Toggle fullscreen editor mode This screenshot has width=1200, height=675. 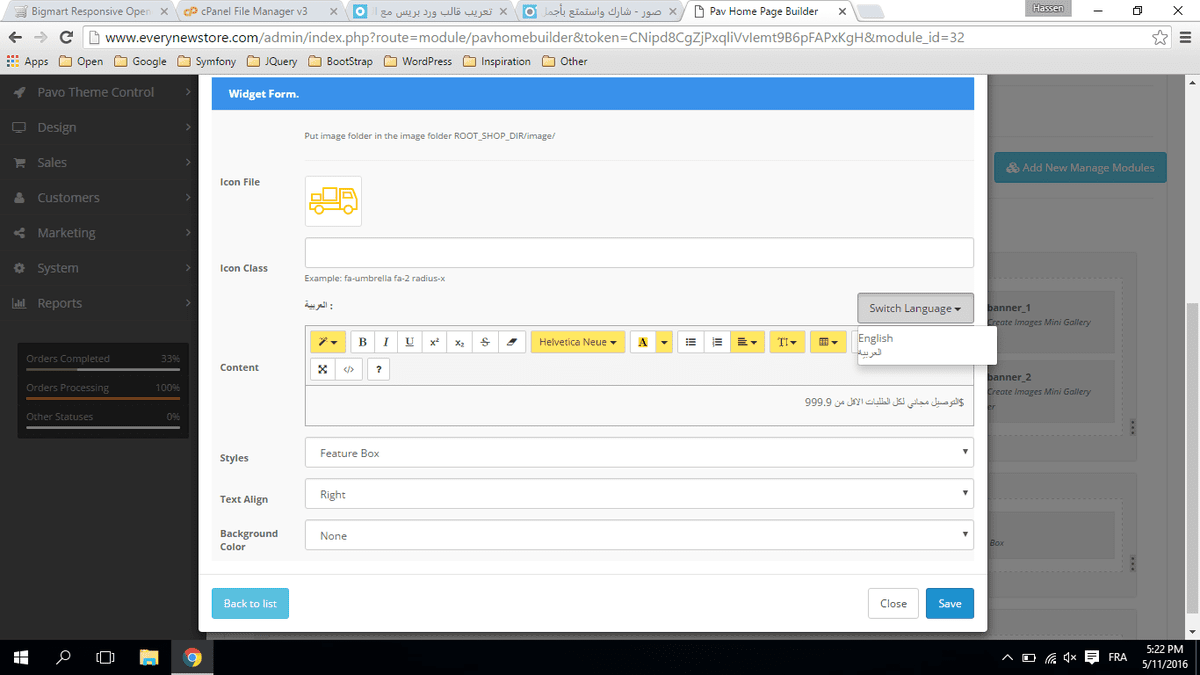pos(323,369)
